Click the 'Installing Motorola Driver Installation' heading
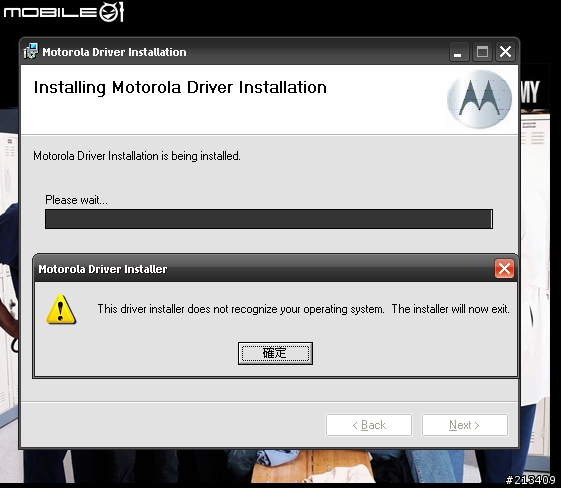The image size is (561, 488). pyautogui.click(x=180, y=87)
